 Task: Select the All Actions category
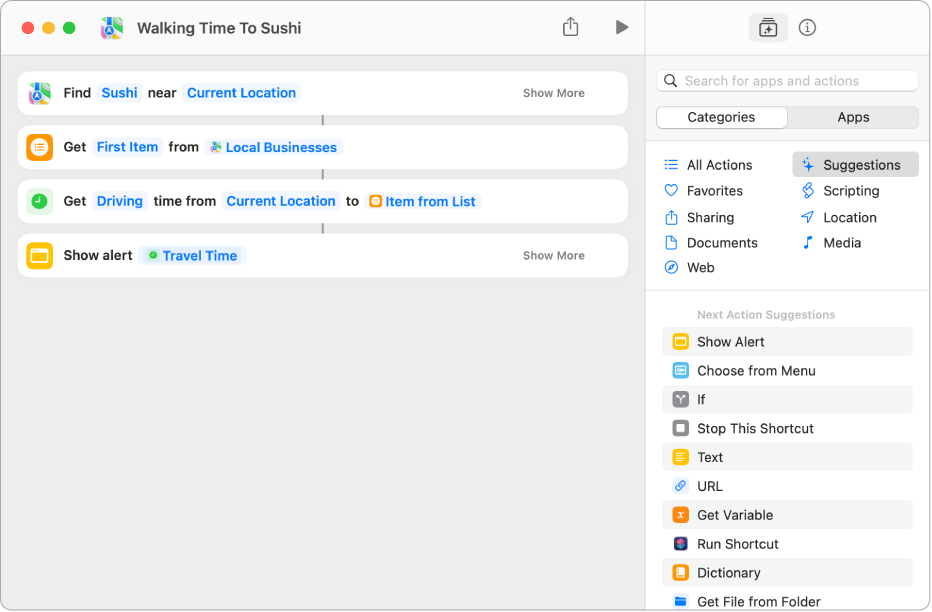718,165
